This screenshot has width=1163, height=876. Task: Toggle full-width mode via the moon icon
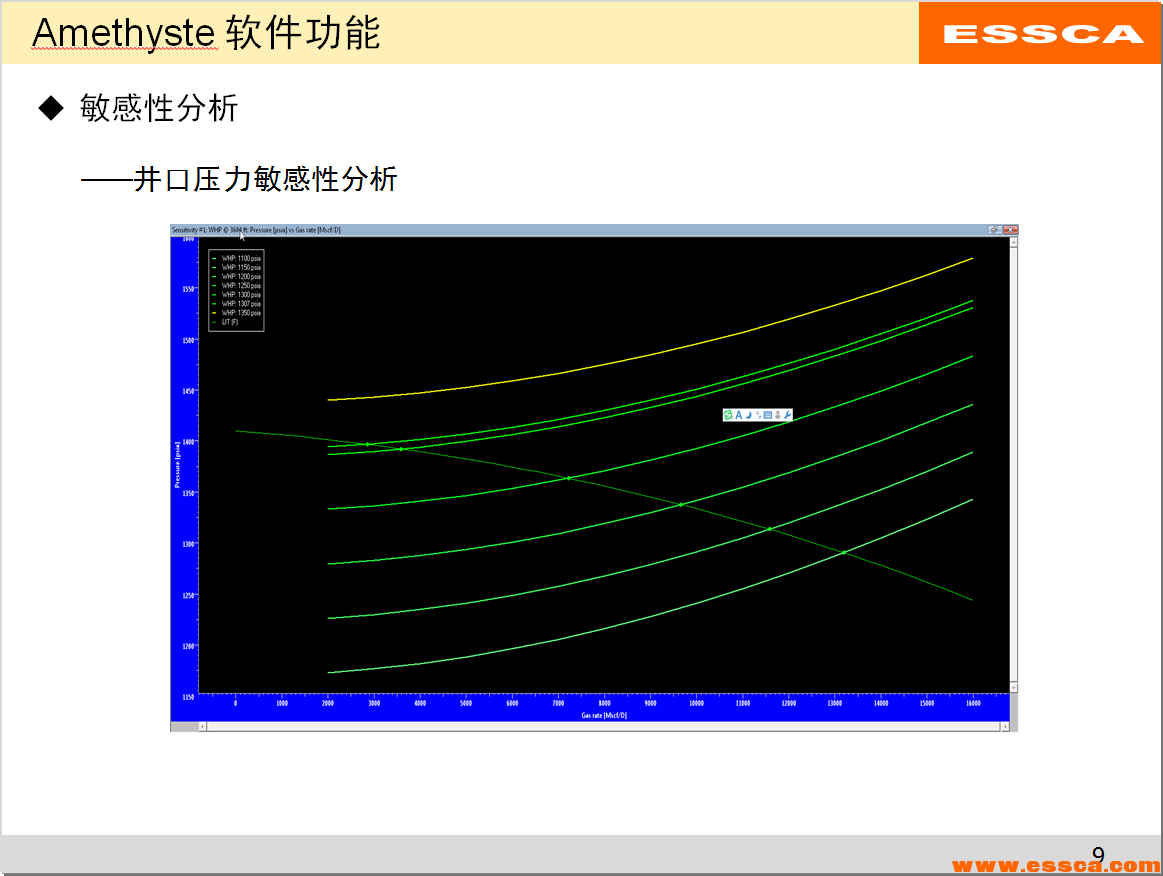[x=749, y=415]
